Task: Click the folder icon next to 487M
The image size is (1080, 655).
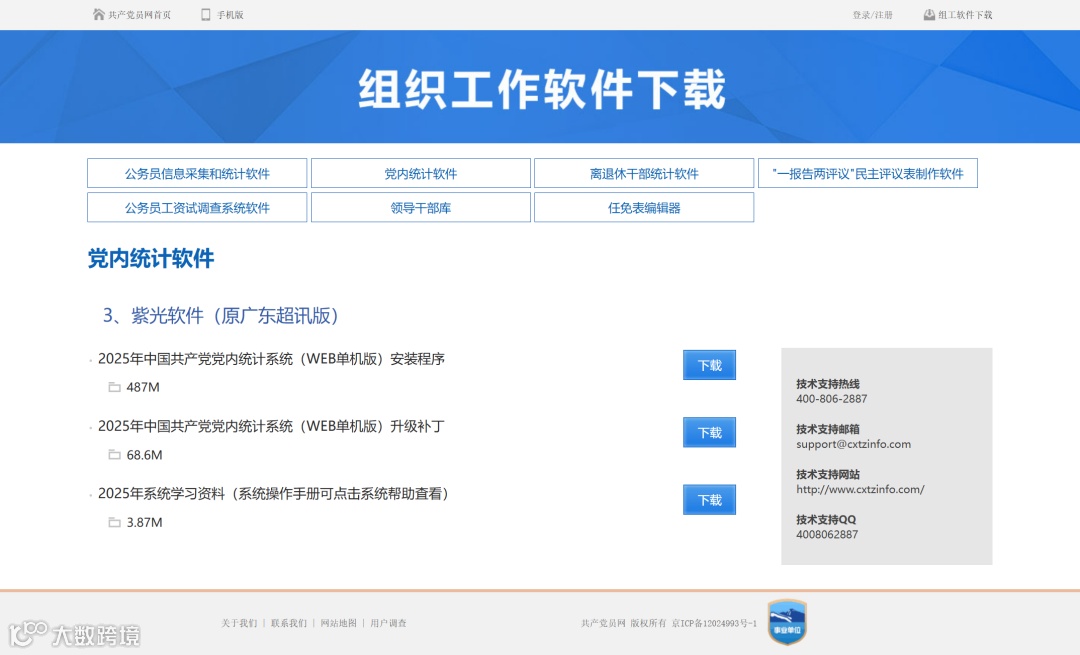Action: [x=114, y=387]
